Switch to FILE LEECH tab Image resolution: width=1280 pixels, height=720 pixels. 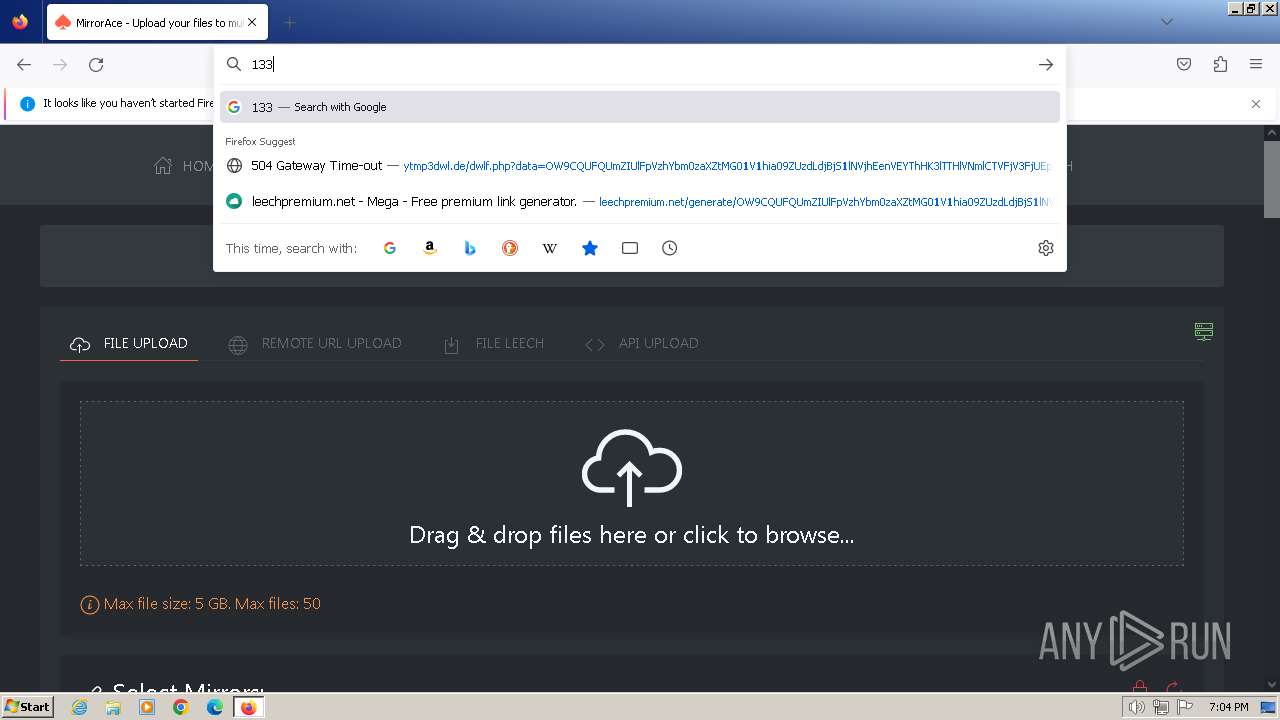click(x=494, y=343)
